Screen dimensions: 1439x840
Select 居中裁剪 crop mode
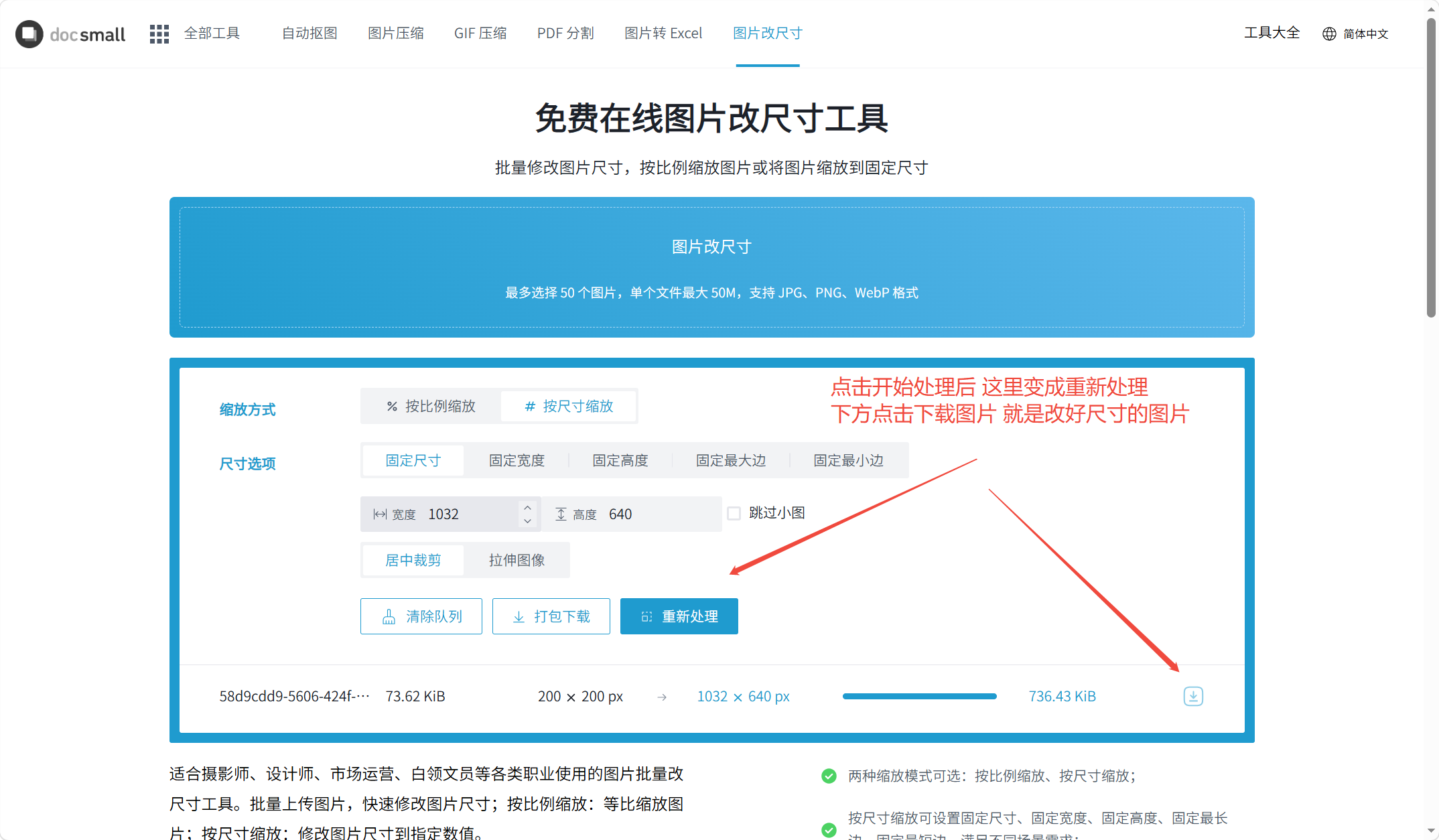coord(413,561)
